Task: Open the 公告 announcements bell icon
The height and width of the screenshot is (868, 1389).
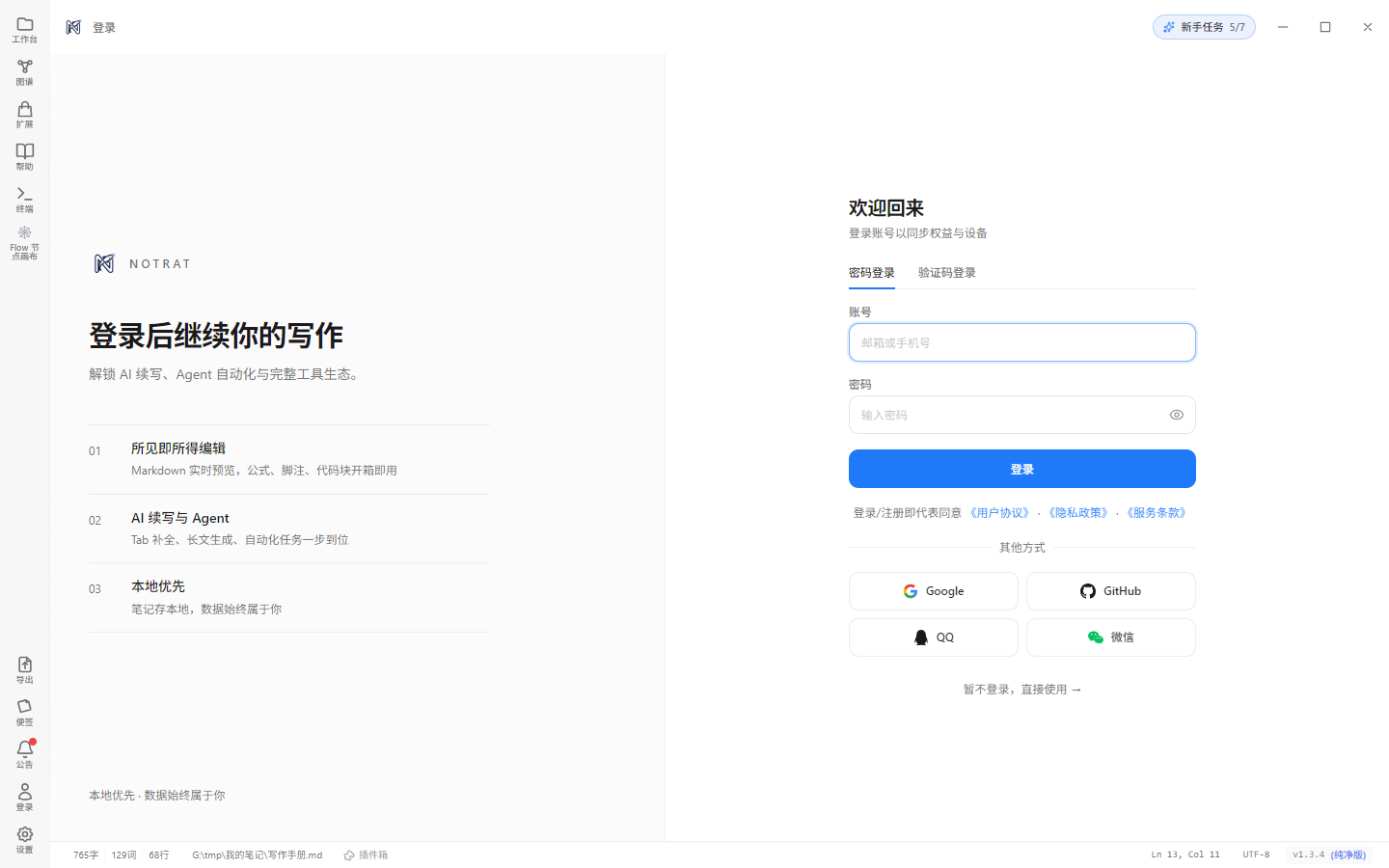Action: (x=25, y=755)
